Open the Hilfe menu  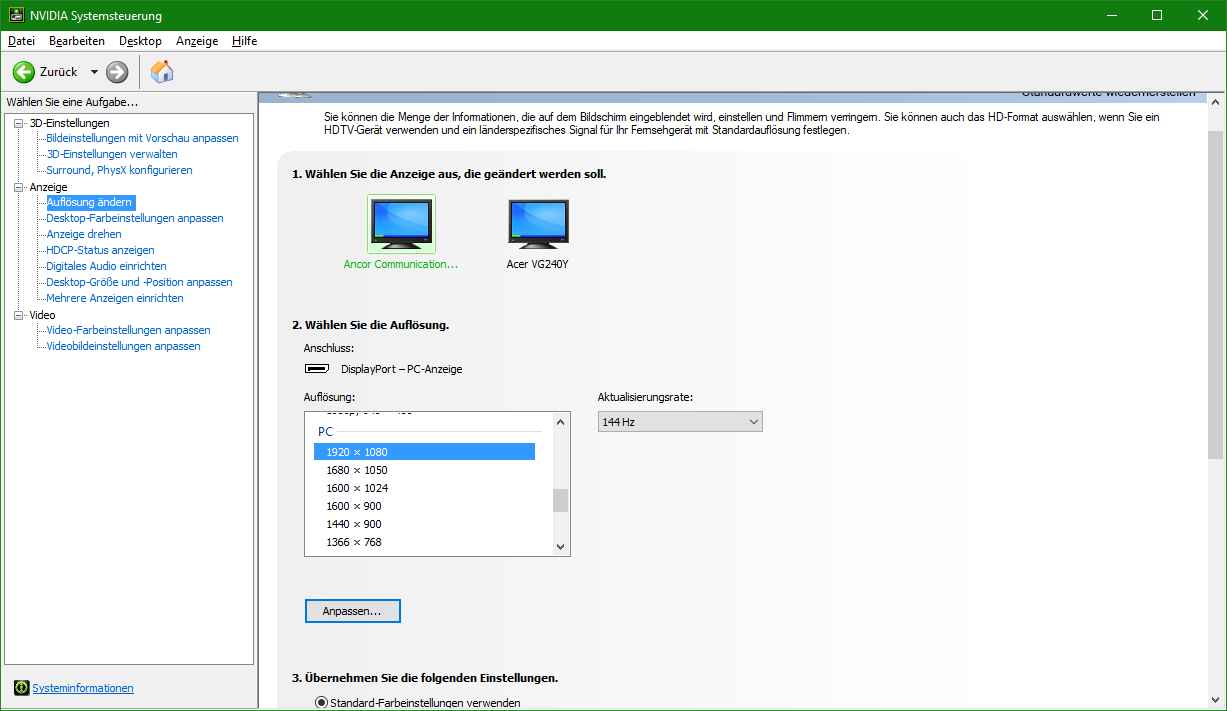244,41
